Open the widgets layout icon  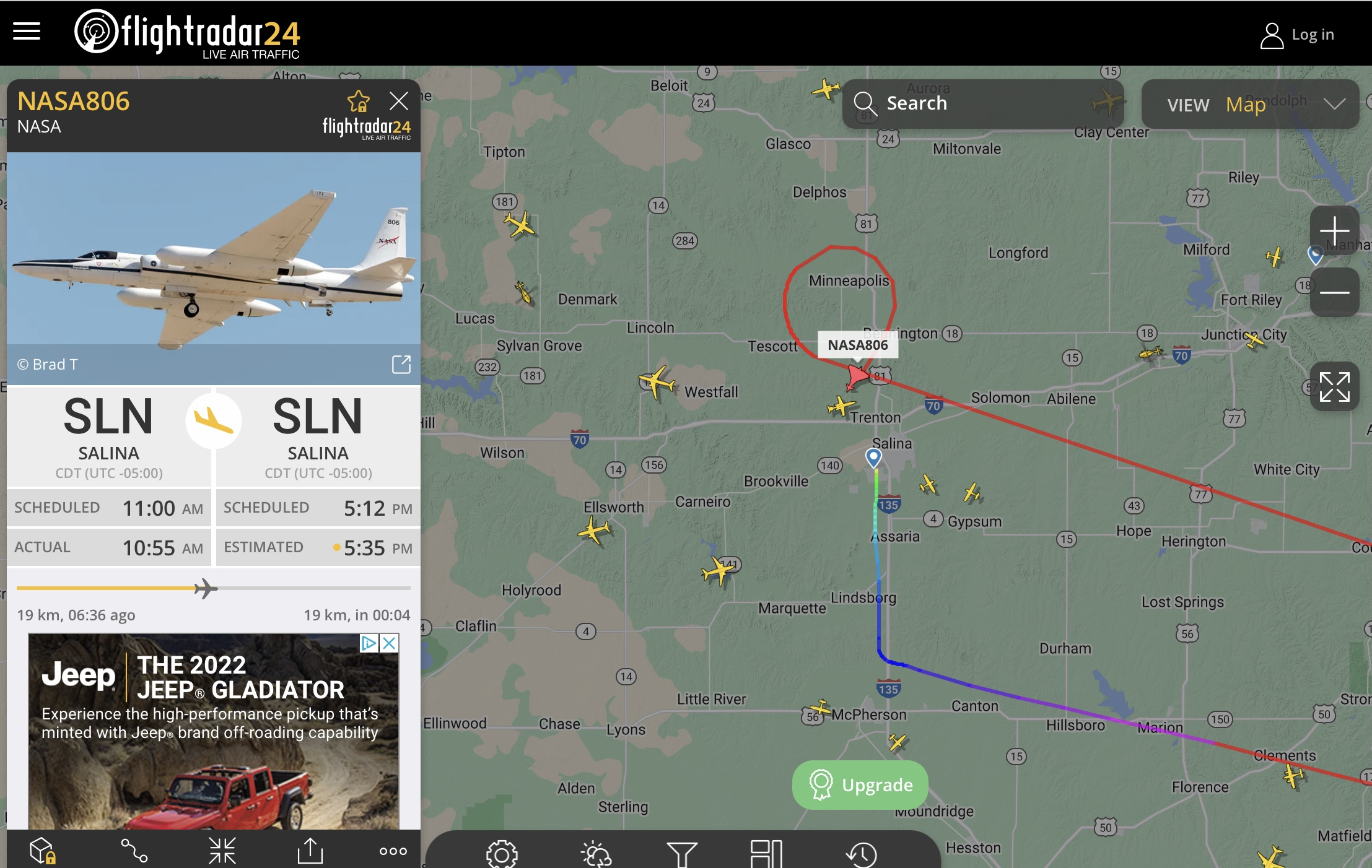766,854
